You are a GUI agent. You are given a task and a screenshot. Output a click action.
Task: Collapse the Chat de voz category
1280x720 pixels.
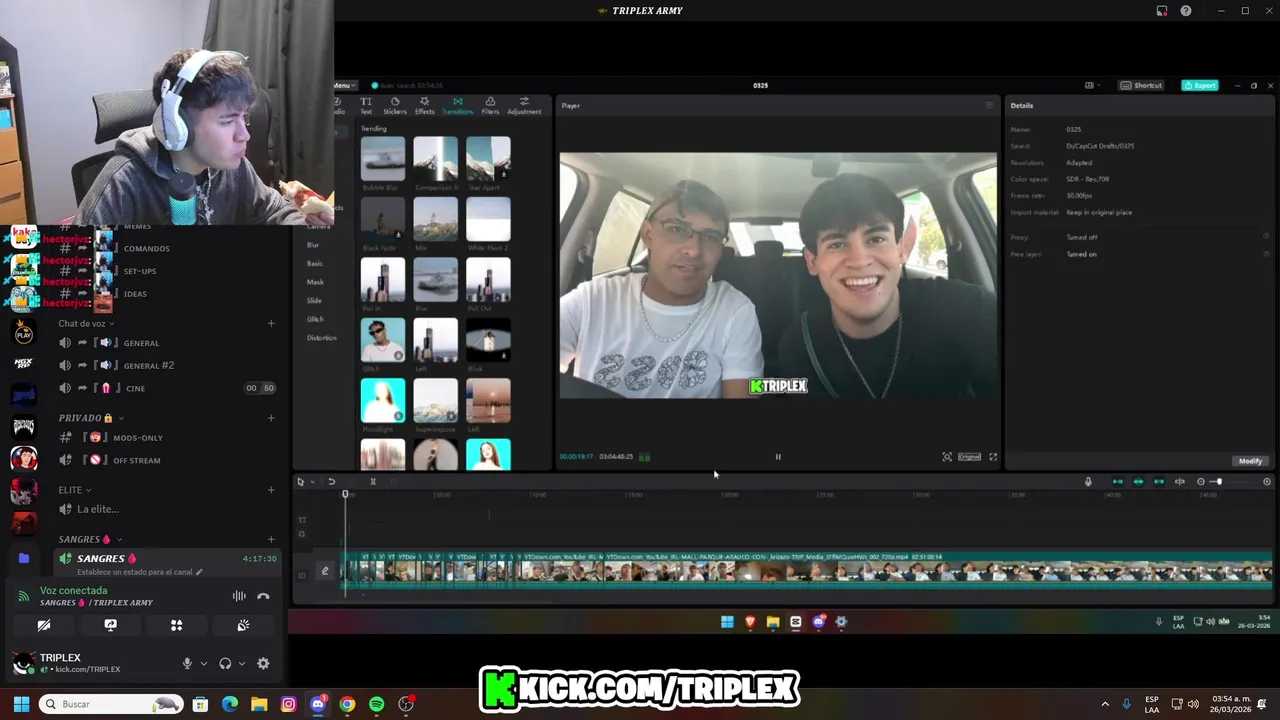click(x=86, y=323)
